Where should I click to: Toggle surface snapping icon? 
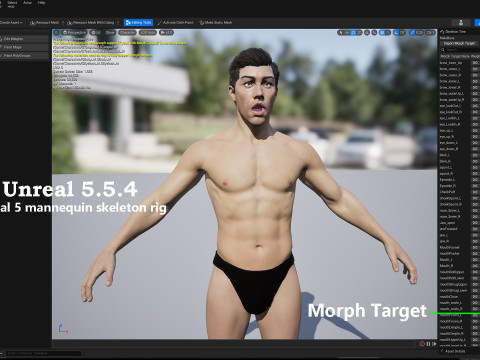pyautogui.click(x=374, y=32)
